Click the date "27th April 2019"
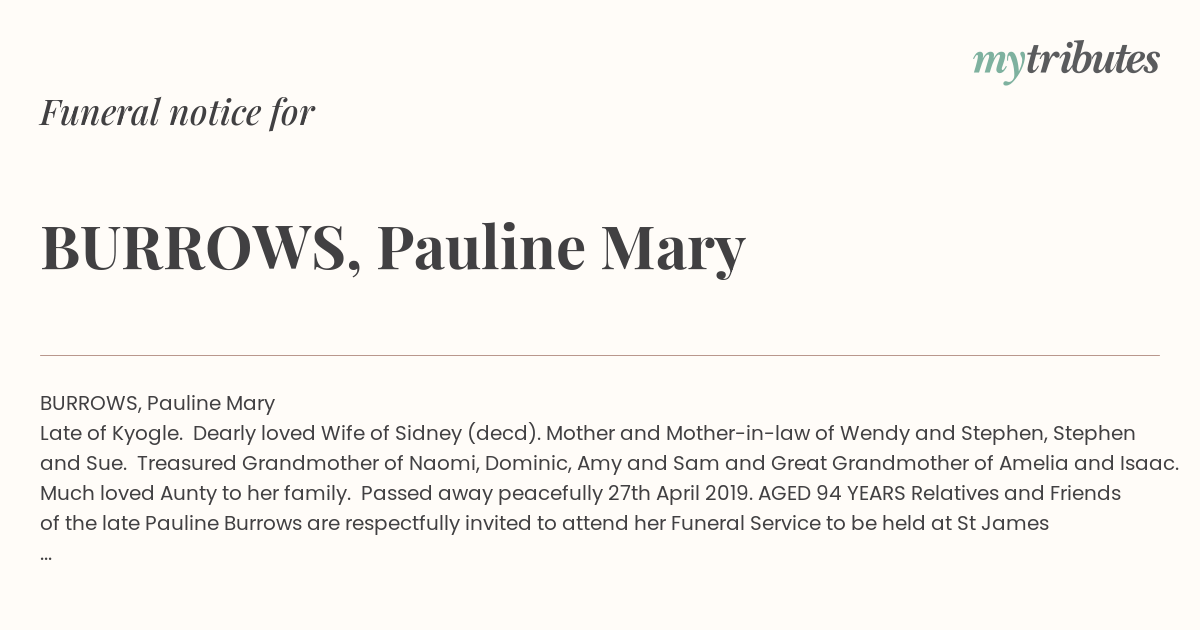 (678, 494)
